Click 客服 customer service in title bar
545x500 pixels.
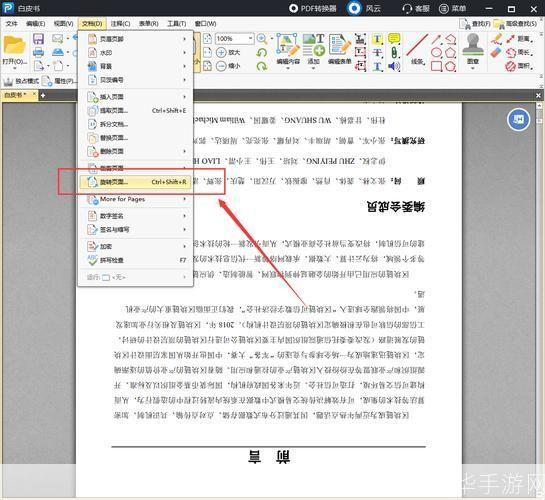click(x=416, y=8)
